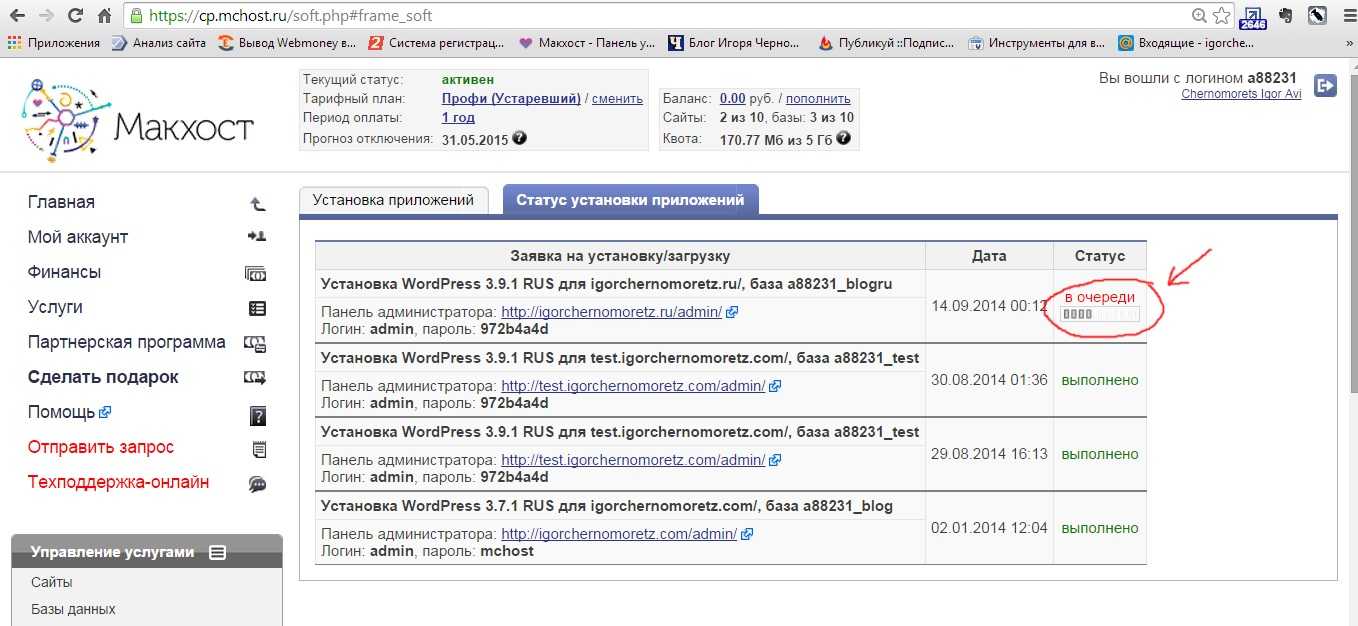Click the Chrome home button

[x=105, y=16]
